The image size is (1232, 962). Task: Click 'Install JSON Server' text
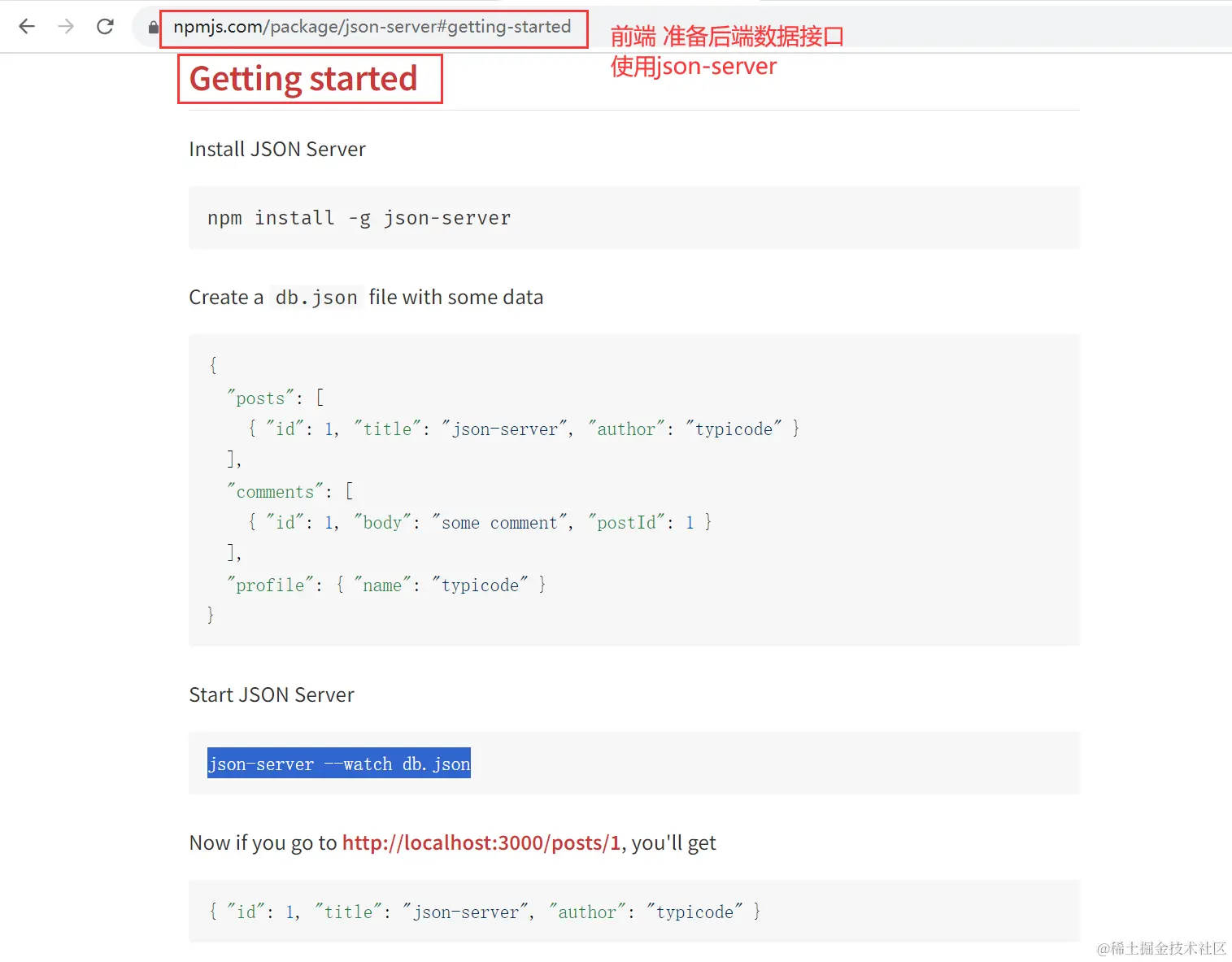click(277, 150)
